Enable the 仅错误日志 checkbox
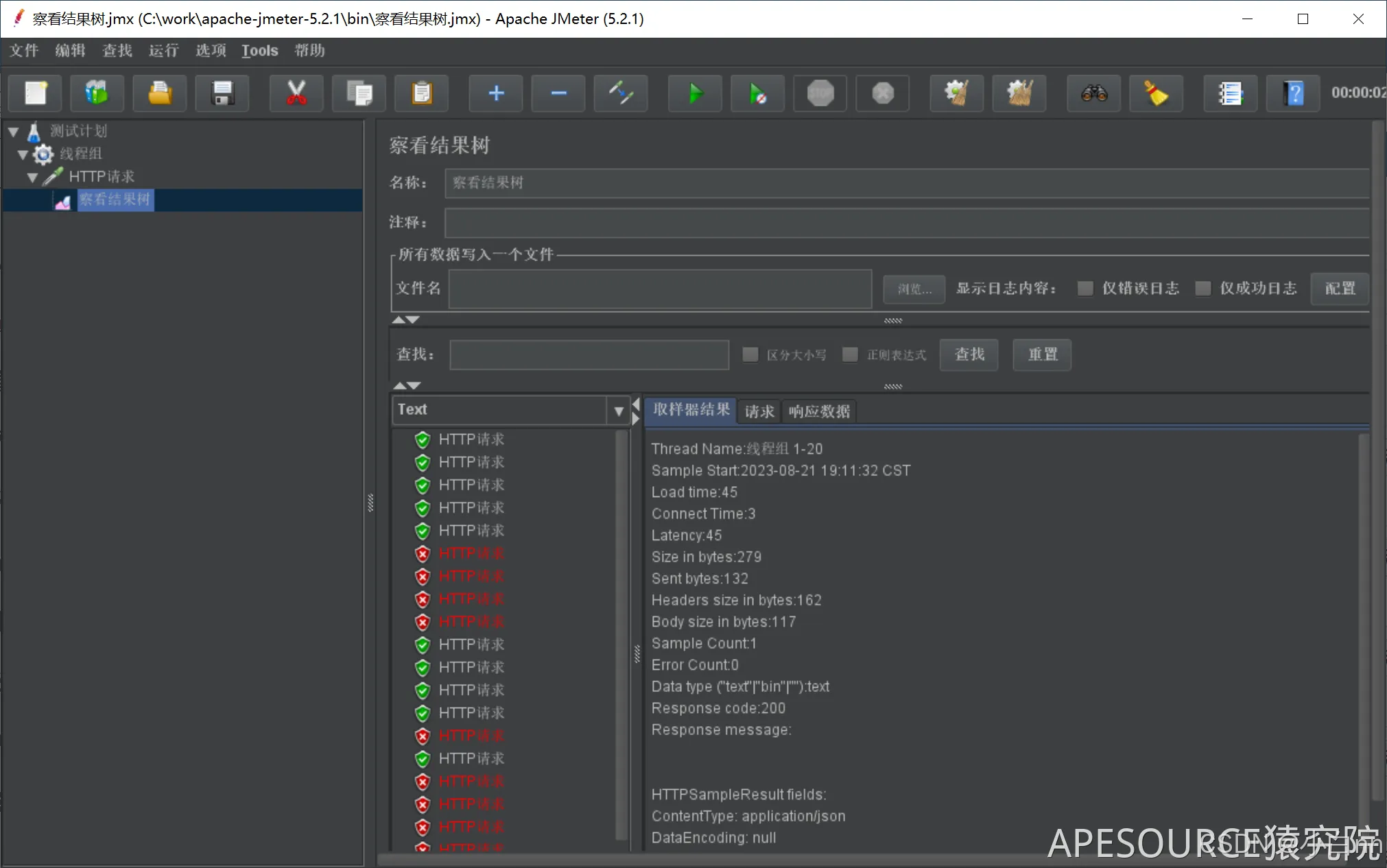1387x868 pixels. [x=1085, y=289]
